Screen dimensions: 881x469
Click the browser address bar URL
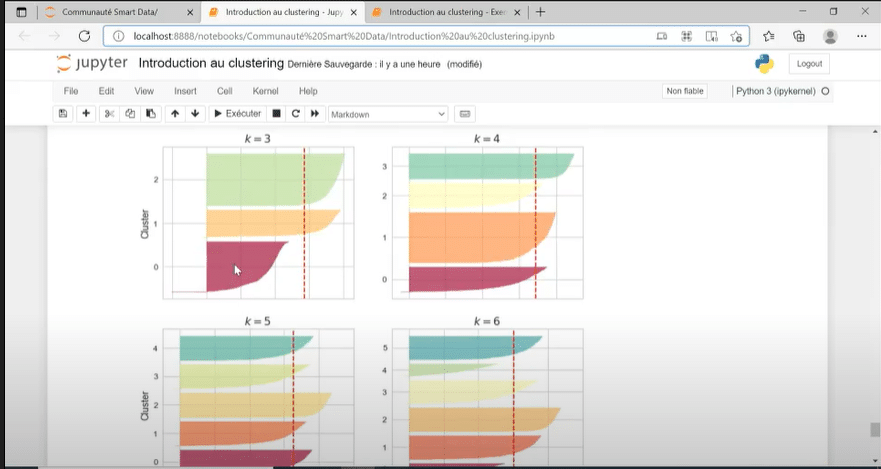345,36
